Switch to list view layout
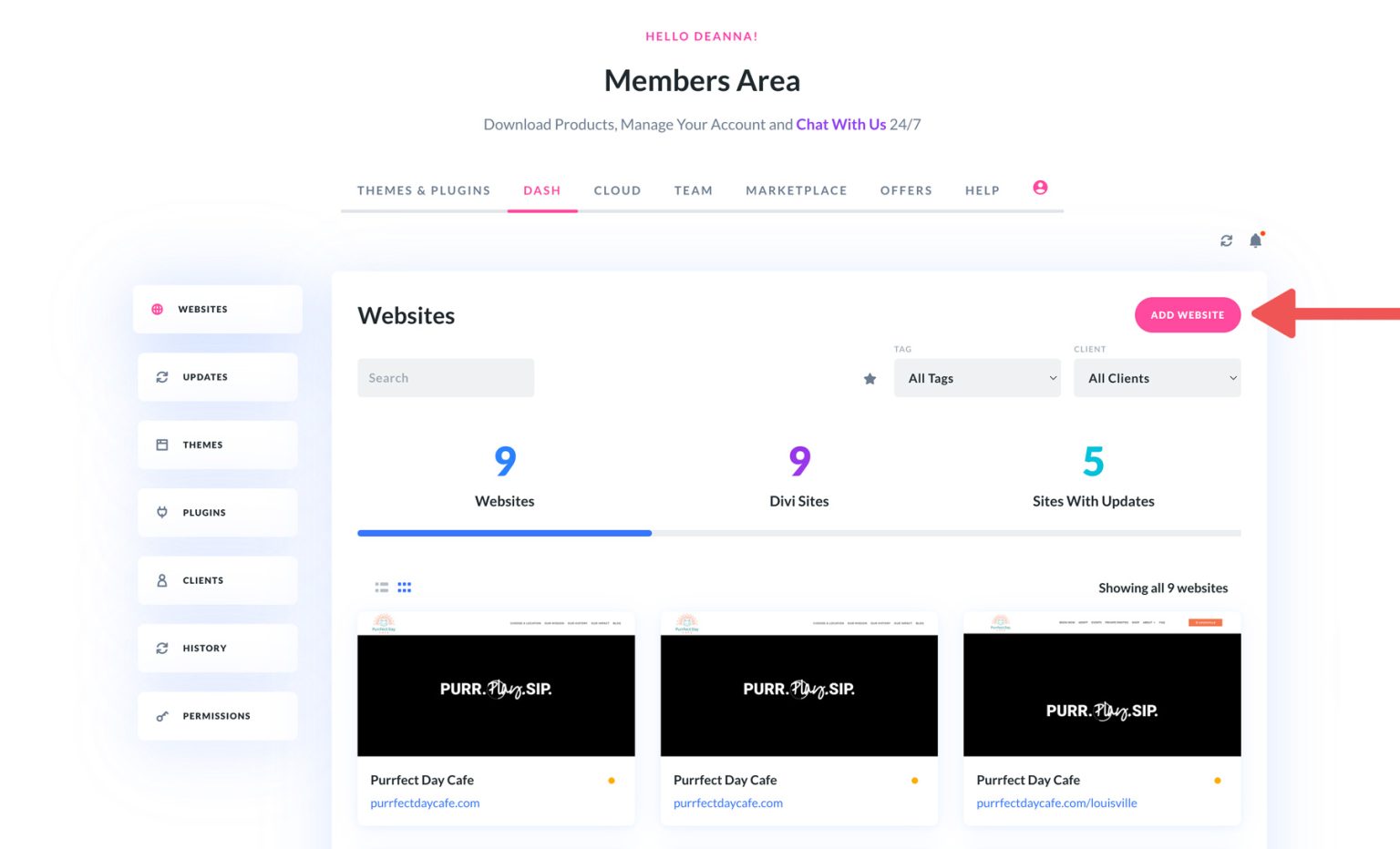Screen dimensions: 1400x849 382,587
